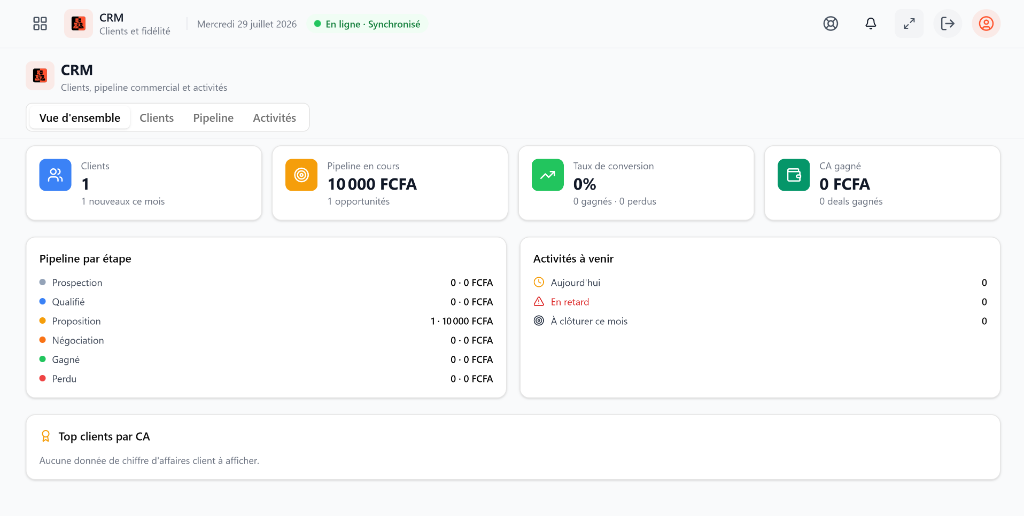Viewport: 1024px width, 516px height.
Task: Click the Prospection stage gray dot
Action: pos(42,283)
